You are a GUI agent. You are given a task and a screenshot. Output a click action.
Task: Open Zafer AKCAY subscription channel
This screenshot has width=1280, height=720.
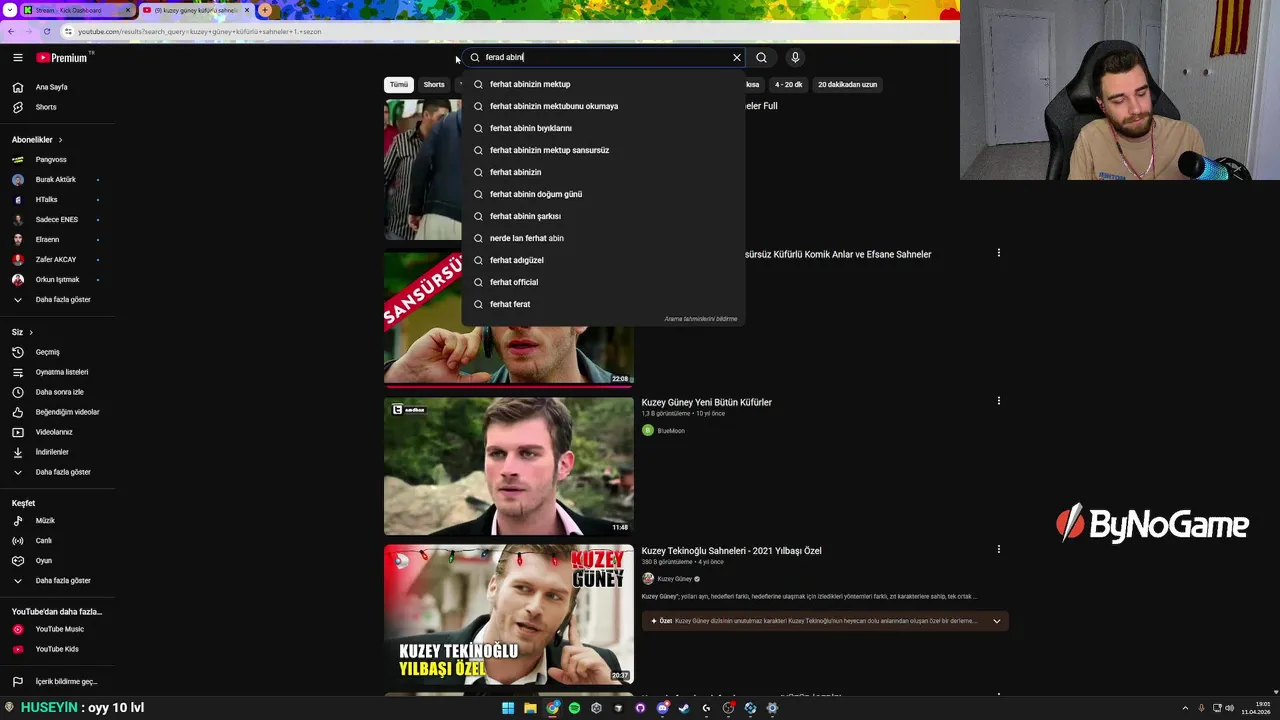click(x=58, y=260)
